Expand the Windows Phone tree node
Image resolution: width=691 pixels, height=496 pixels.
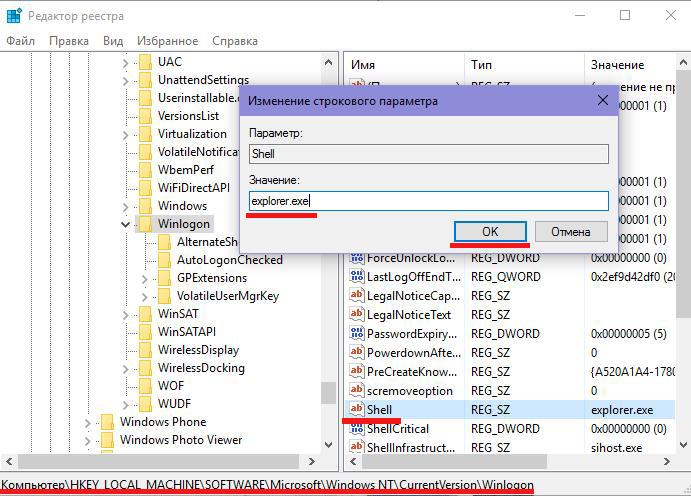88,422
